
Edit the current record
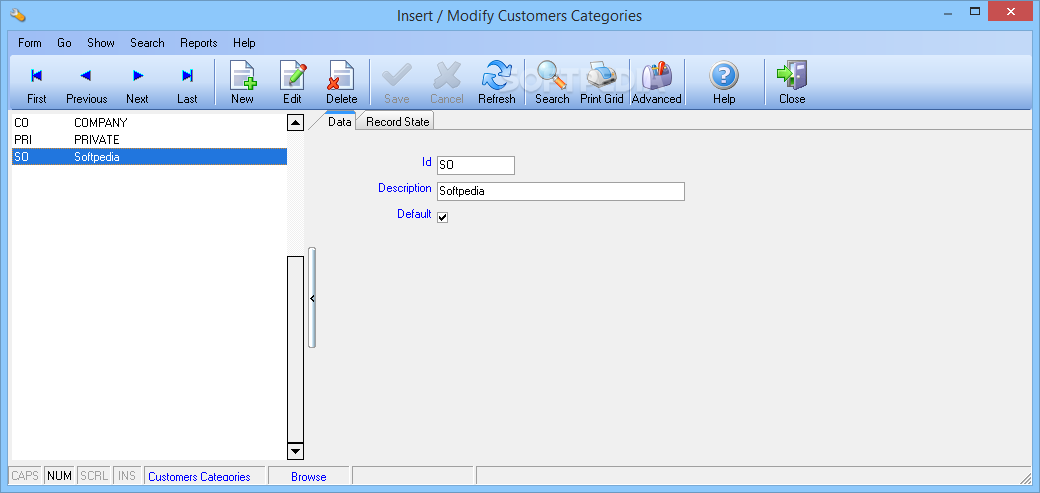click(x=292, y=83)
